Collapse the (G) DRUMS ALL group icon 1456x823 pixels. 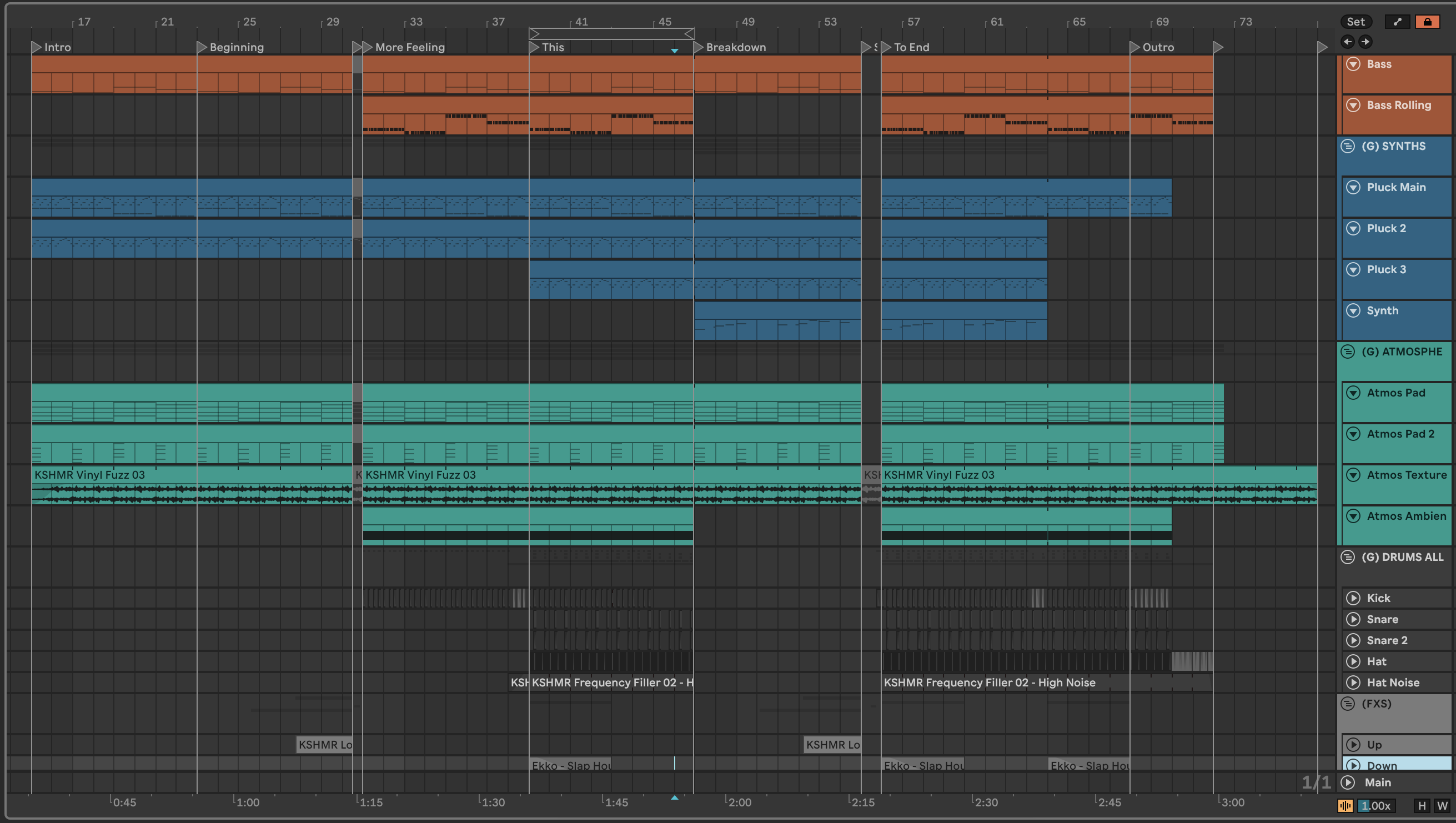click(x=1348, y=558)
